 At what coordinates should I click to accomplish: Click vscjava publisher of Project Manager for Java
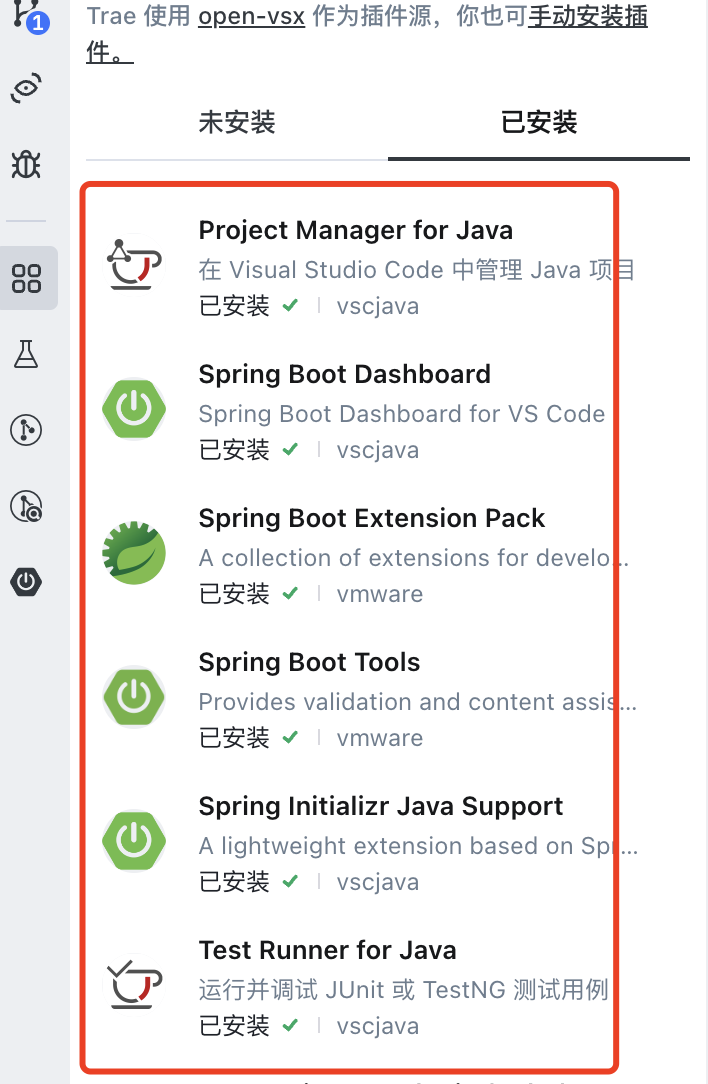coord(378,306)
